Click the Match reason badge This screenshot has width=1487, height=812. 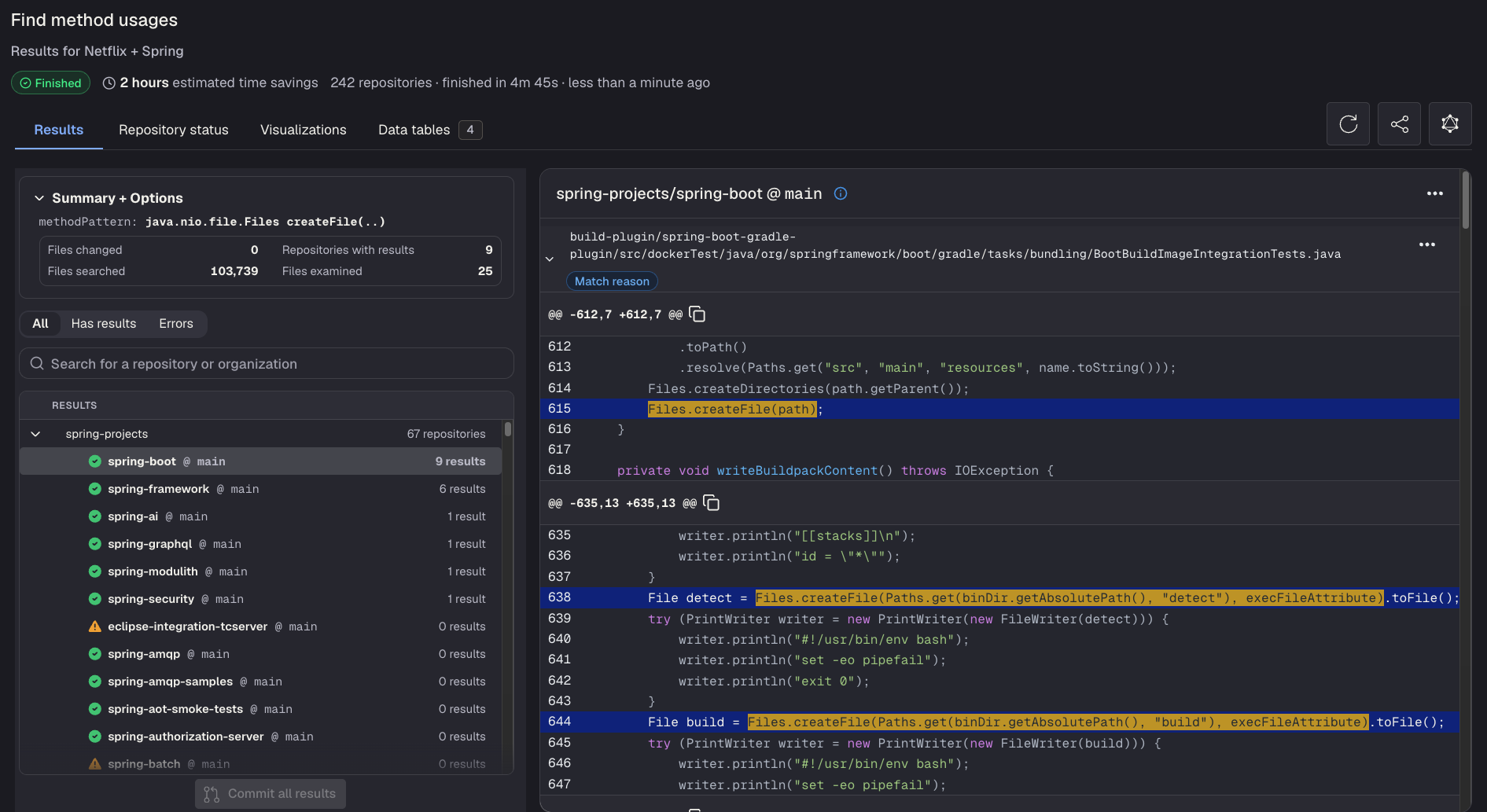pyautogui.click(x=612, y=281)
